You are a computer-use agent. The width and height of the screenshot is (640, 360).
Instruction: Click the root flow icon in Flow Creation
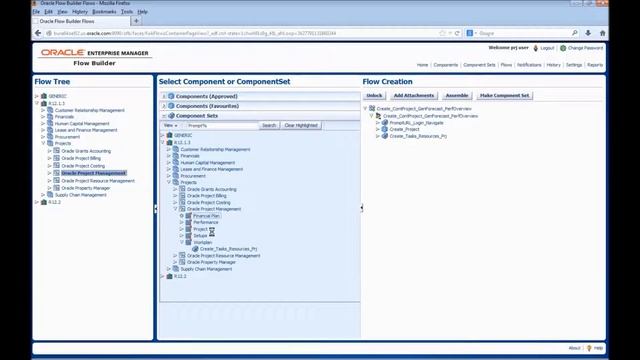(372, 109)
